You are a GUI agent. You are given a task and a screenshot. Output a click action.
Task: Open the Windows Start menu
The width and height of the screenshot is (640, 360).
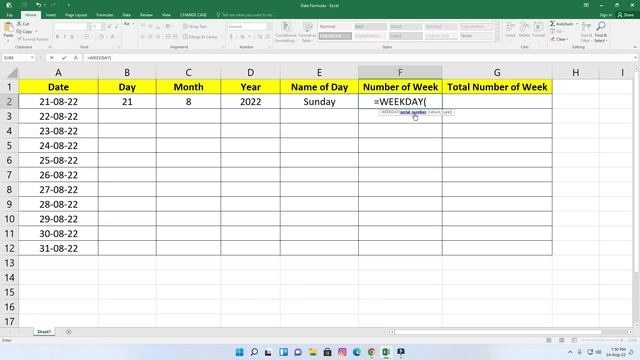tap(240, 352)
